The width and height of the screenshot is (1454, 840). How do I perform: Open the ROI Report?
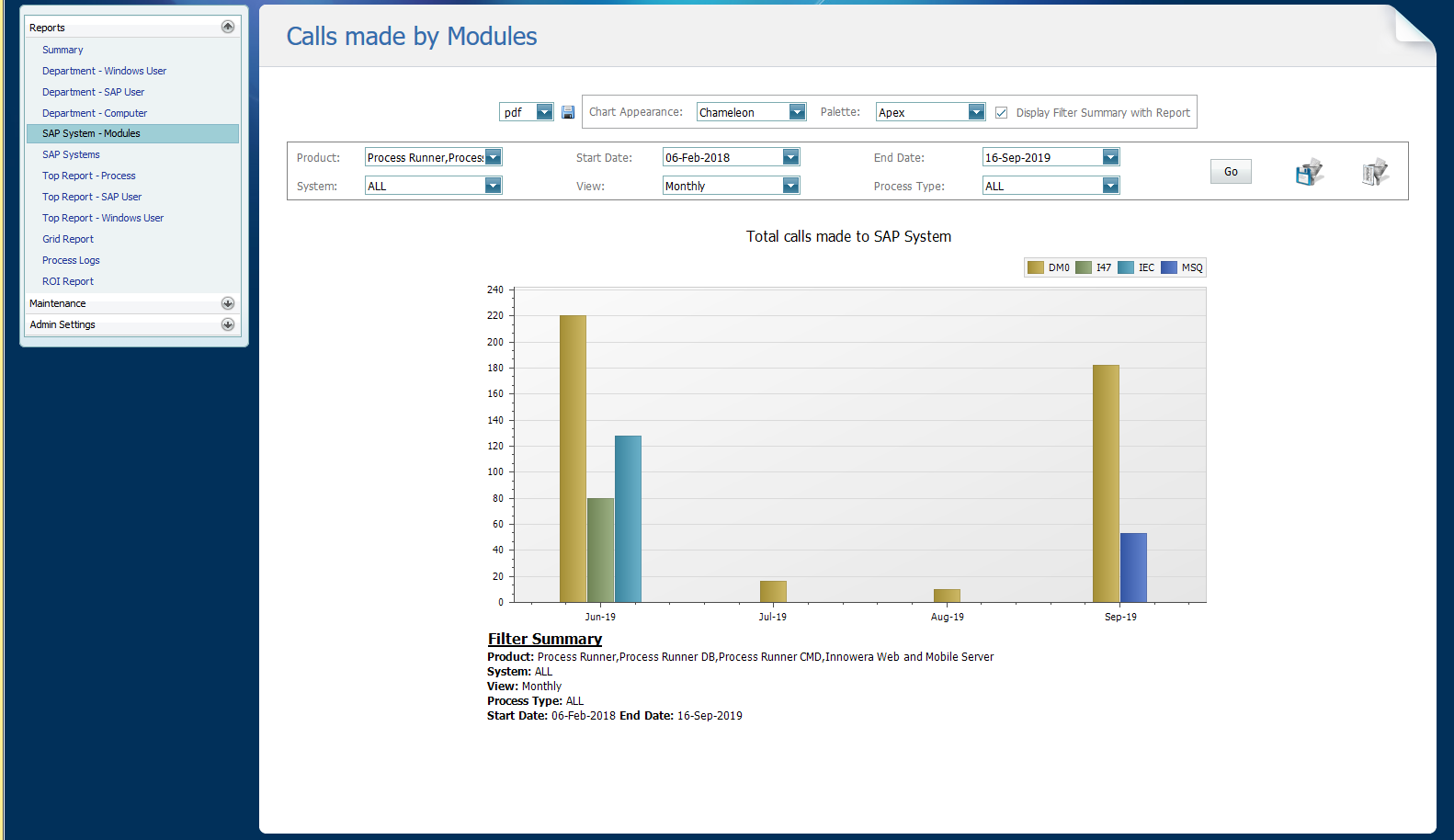[x=68, y=281]
